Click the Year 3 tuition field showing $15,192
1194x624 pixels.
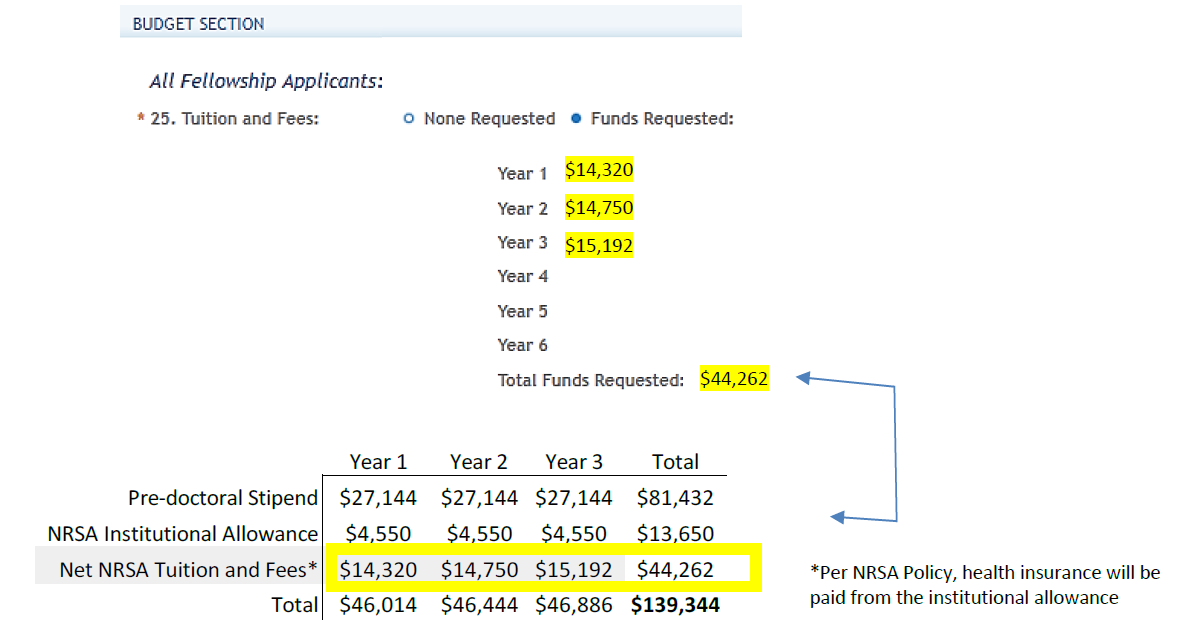tap(599, 245)
